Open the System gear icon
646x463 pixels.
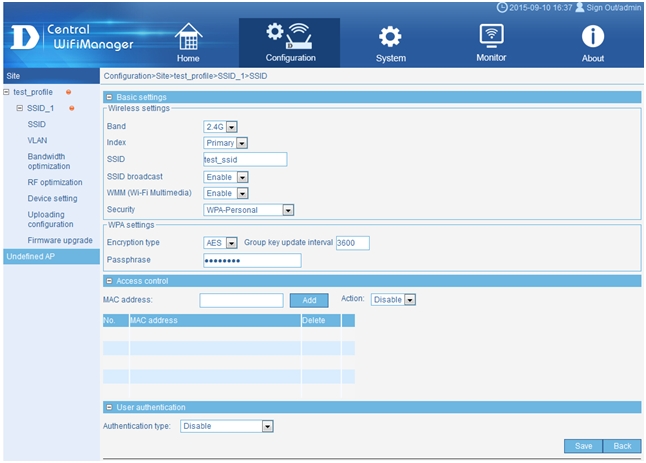click(390, 37)
